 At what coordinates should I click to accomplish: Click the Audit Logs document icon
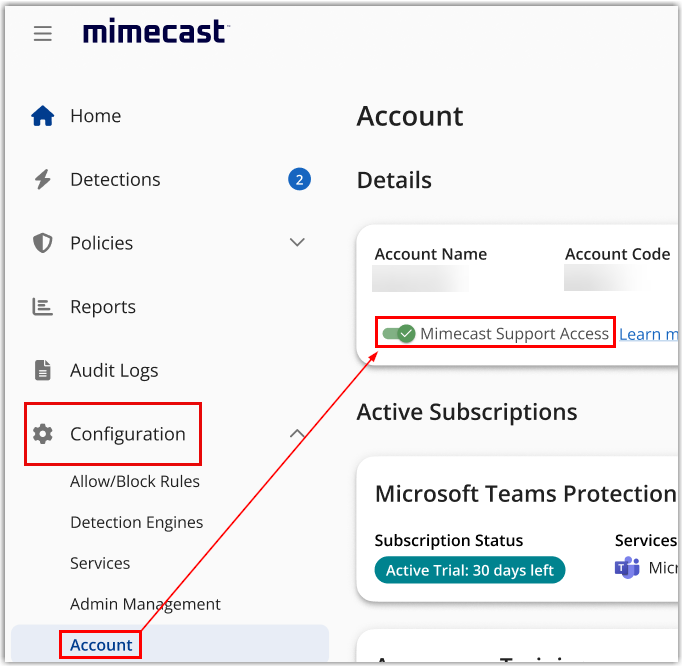click(x=42, y=370)
